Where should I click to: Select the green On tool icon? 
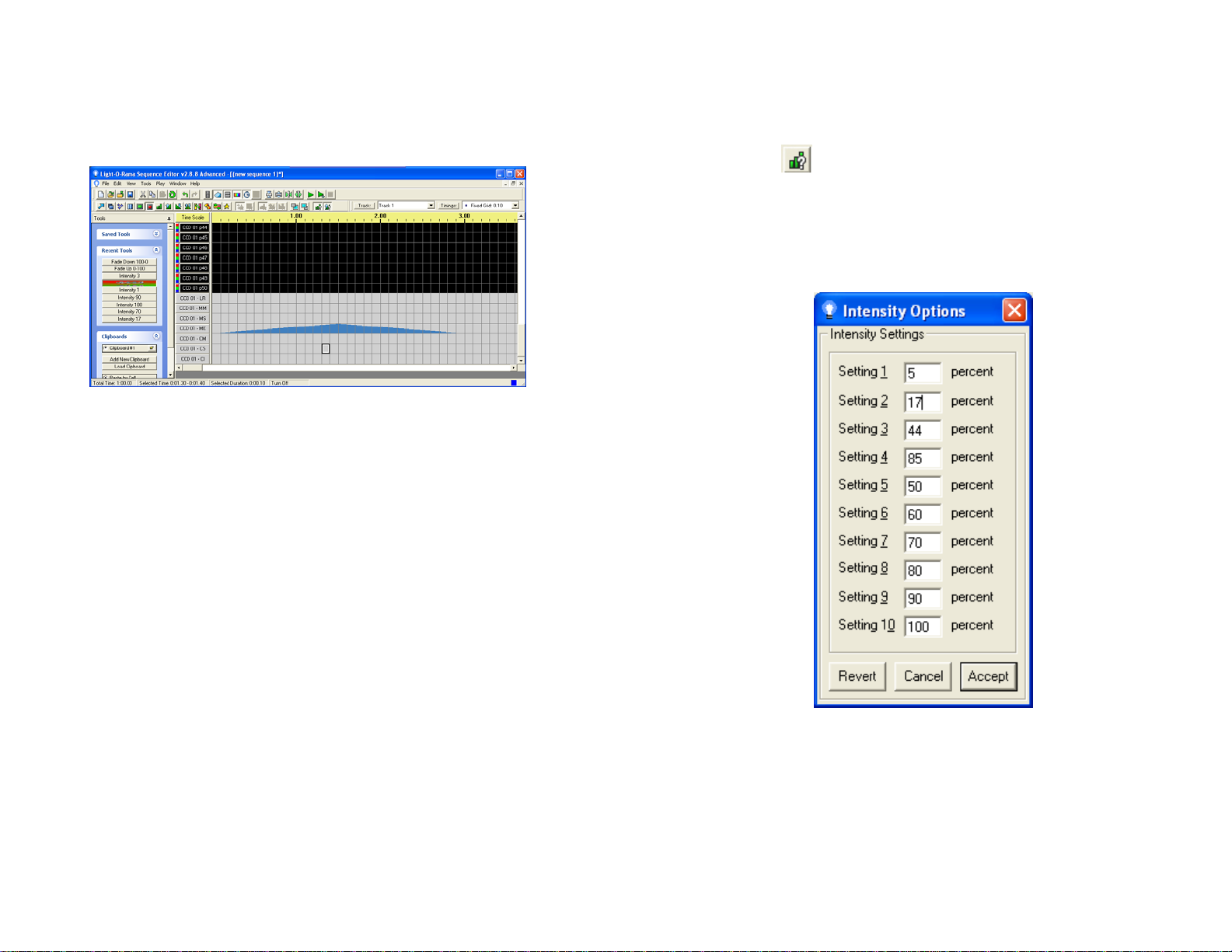pos(140,207)
